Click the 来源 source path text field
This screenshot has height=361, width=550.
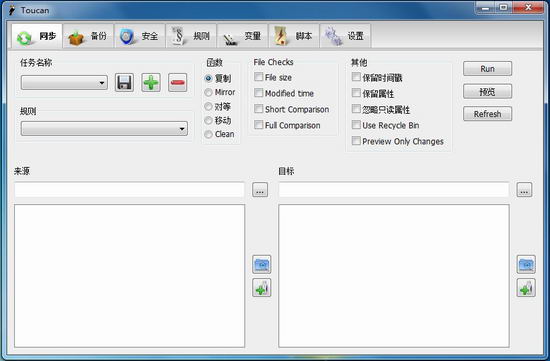click(129, 190)
